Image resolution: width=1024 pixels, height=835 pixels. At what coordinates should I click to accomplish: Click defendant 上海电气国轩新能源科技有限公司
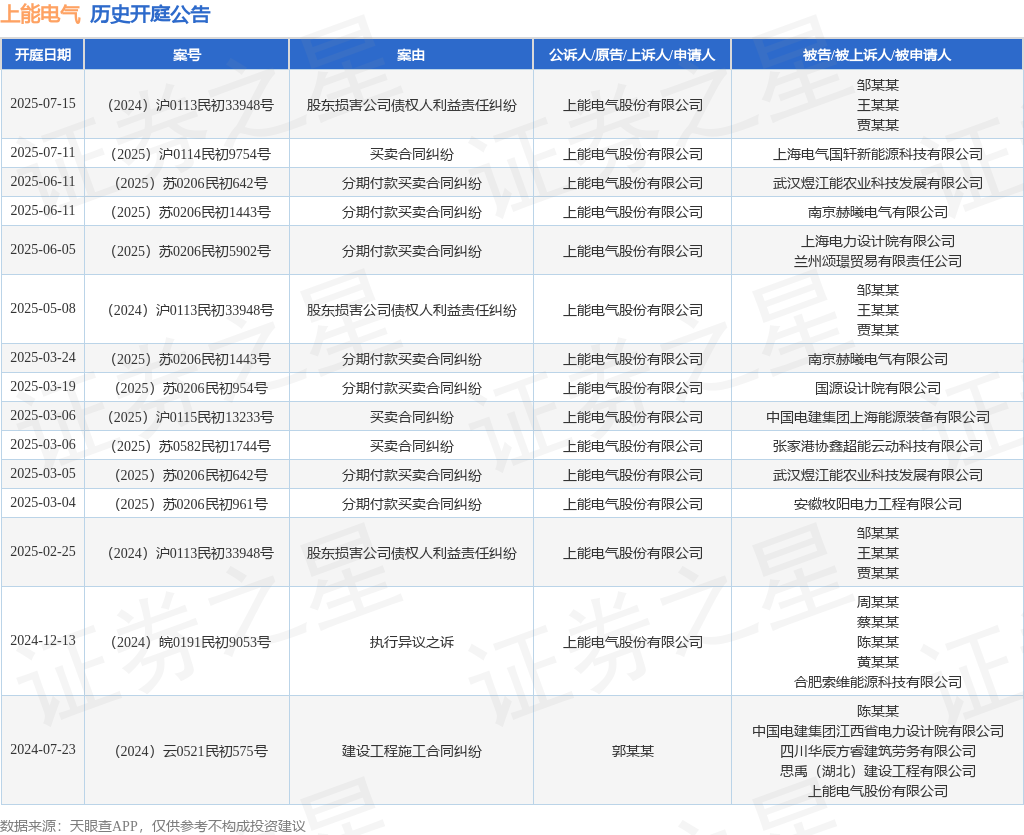coord(878,154)
